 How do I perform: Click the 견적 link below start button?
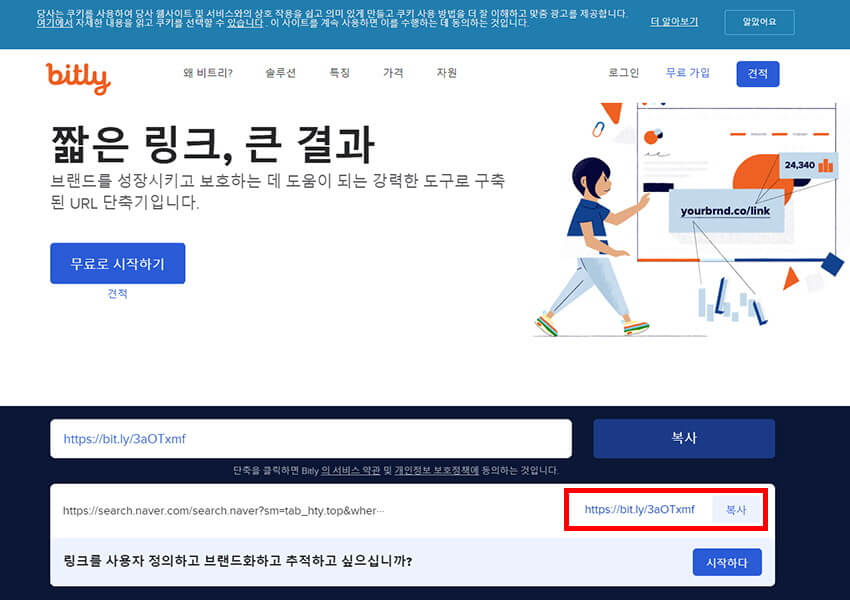pyautogui.click(x=118, y=294)
